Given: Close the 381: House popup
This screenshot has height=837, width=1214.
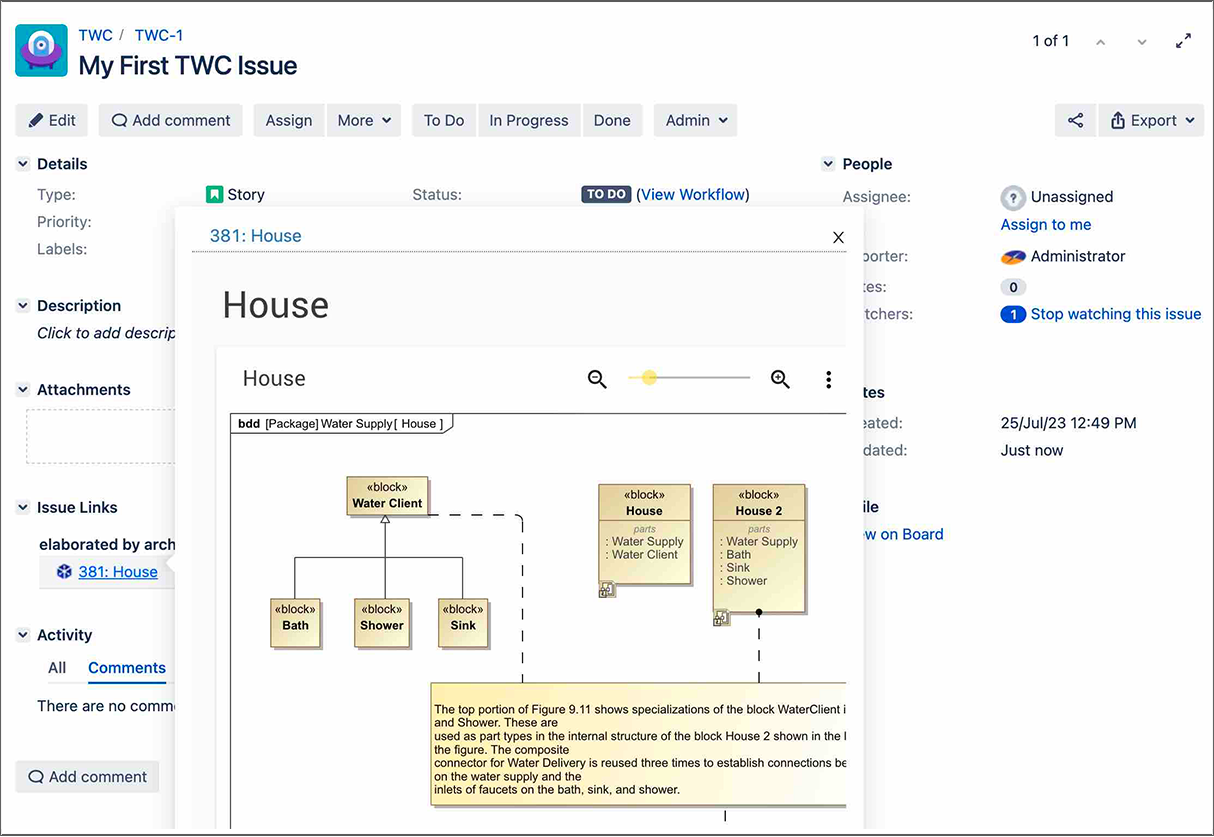Looking at the screenshot, I should (838, 237).
